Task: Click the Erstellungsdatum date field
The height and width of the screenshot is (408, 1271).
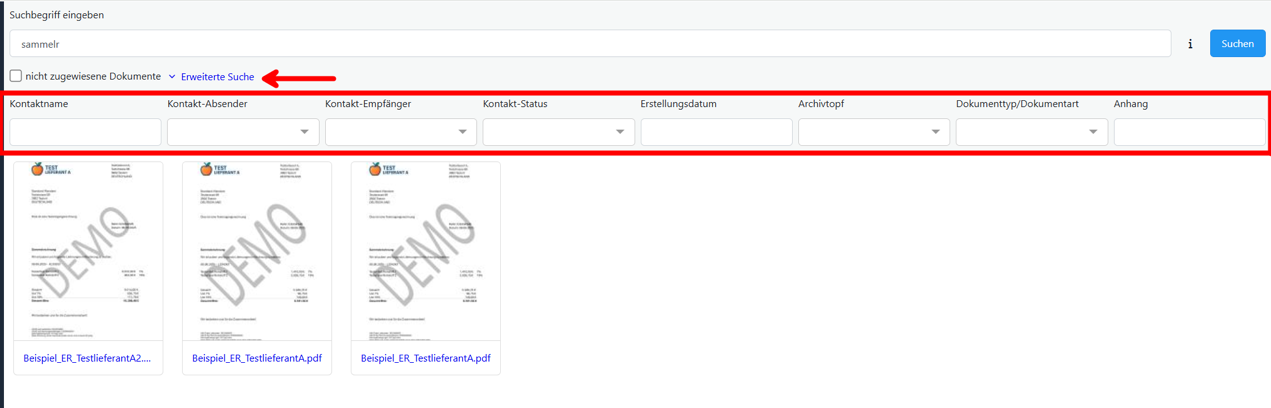Action: [x=716, y=132]
